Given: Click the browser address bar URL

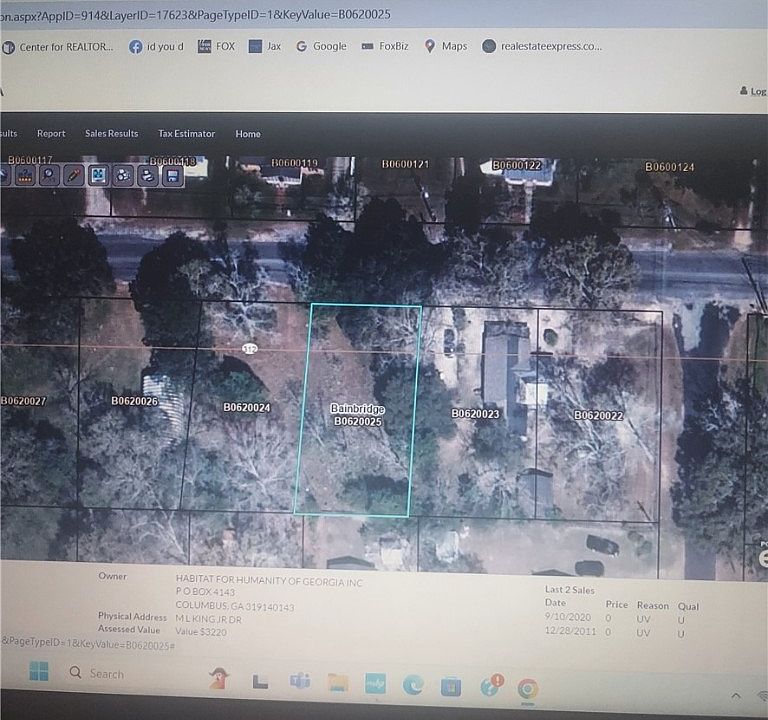Looking at the screenshot, I should 200,15.
